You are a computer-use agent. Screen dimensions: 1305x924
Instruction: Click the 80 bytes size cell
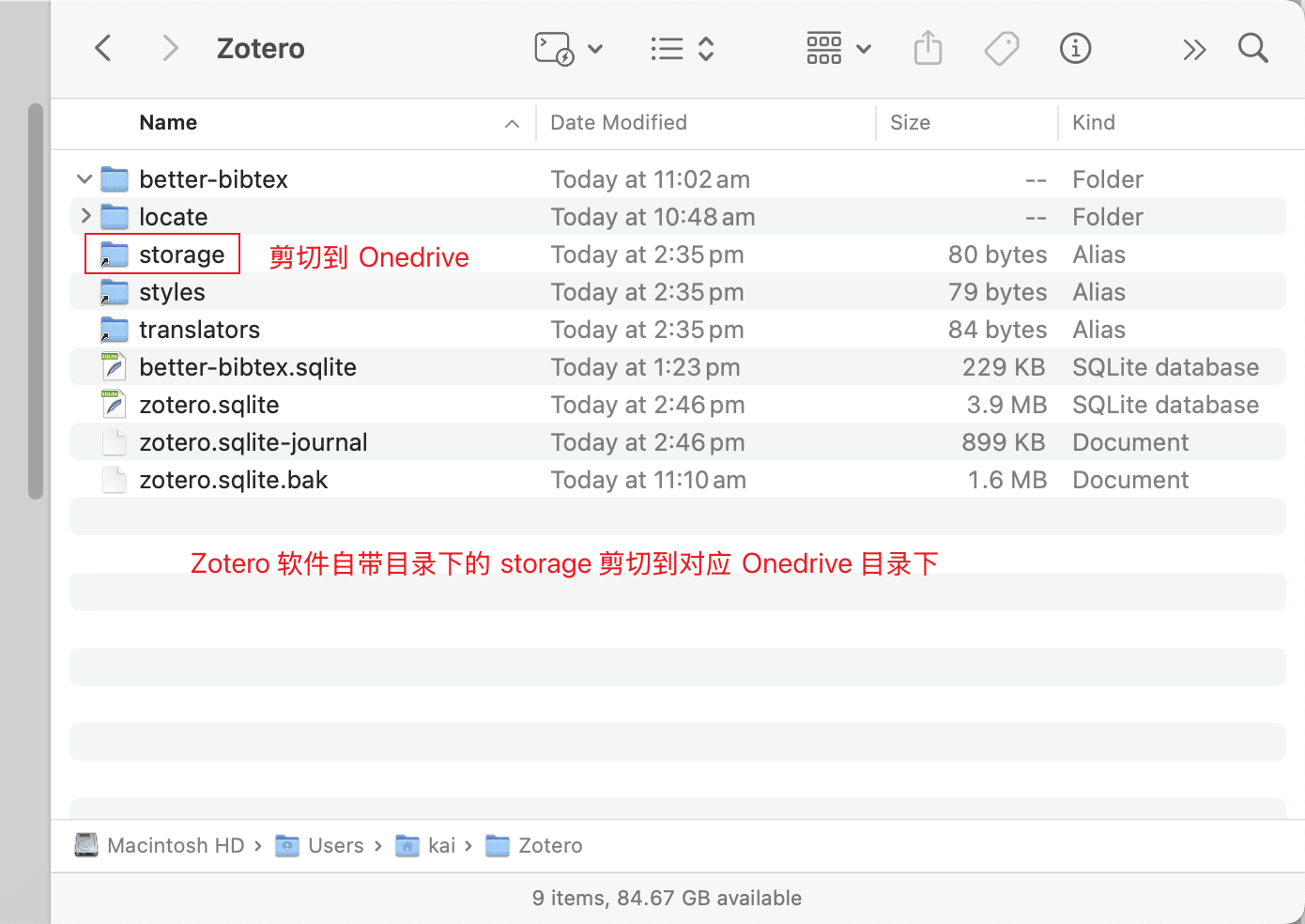coord(997,254)
